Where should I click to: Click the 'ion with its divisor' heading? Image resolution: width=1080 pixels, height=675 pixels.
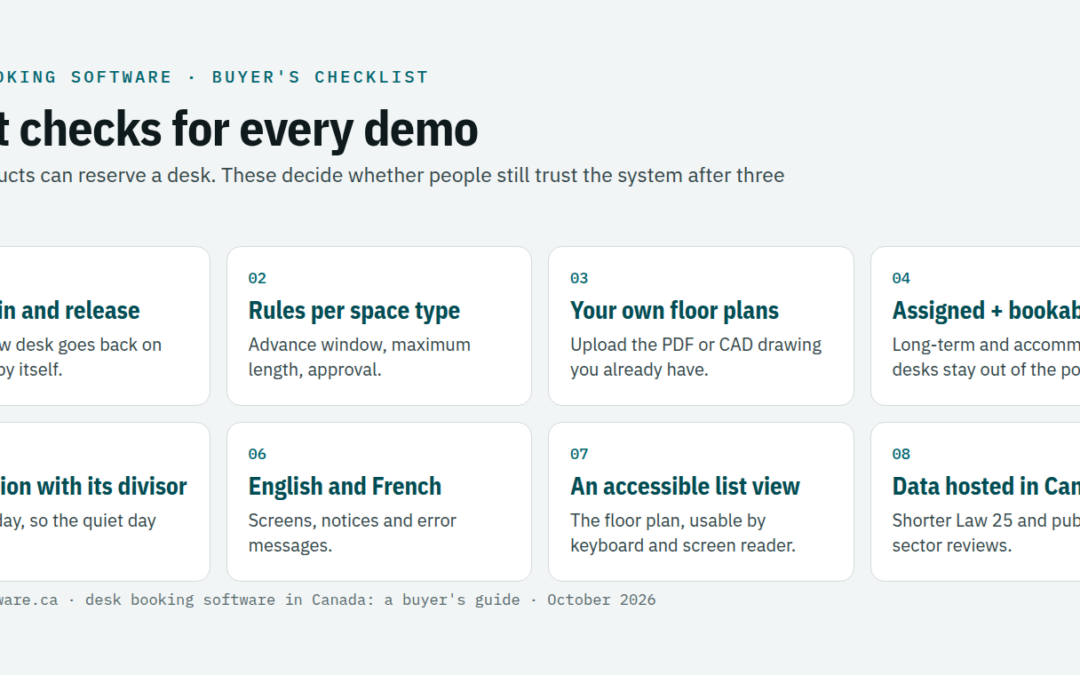tap(93, 486)
